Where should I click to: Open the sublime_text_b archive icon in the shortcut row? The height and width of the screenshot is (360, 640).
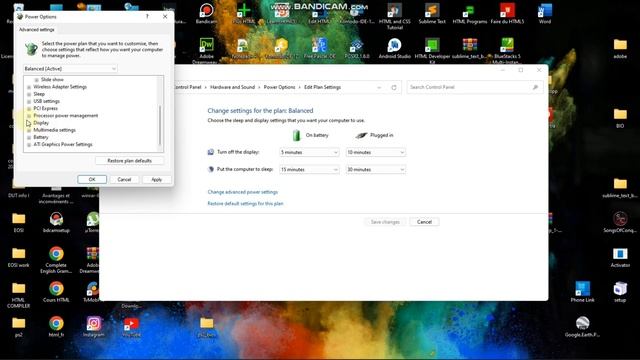(469, 48)
